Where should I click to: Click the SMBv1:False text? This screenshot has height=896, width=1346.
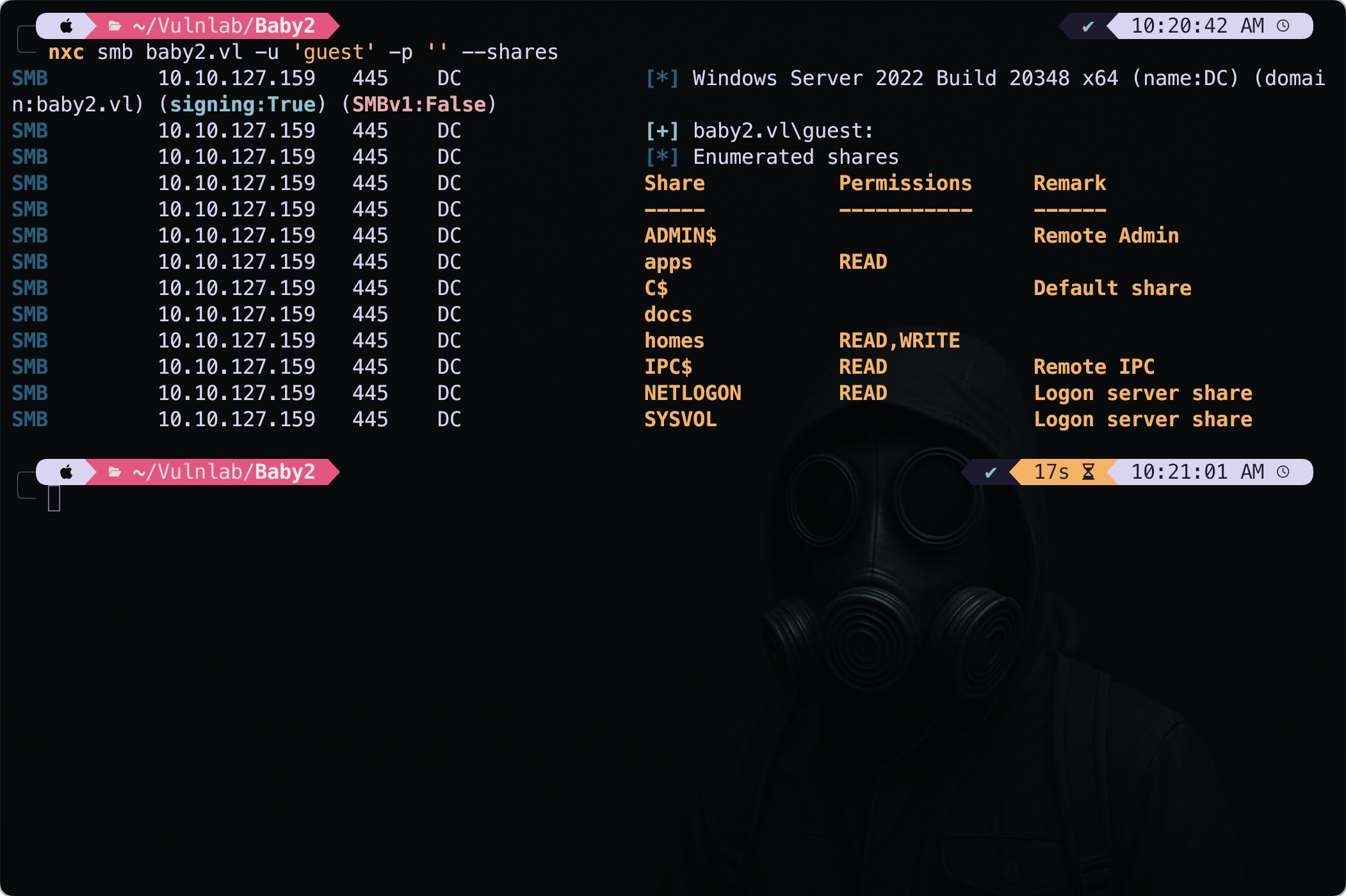(419, 104)
